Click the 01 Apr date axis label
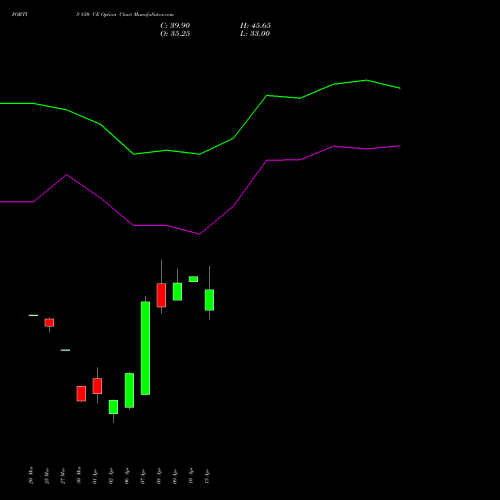Viewport: 500px width, 500px height. tap(95, 476)
